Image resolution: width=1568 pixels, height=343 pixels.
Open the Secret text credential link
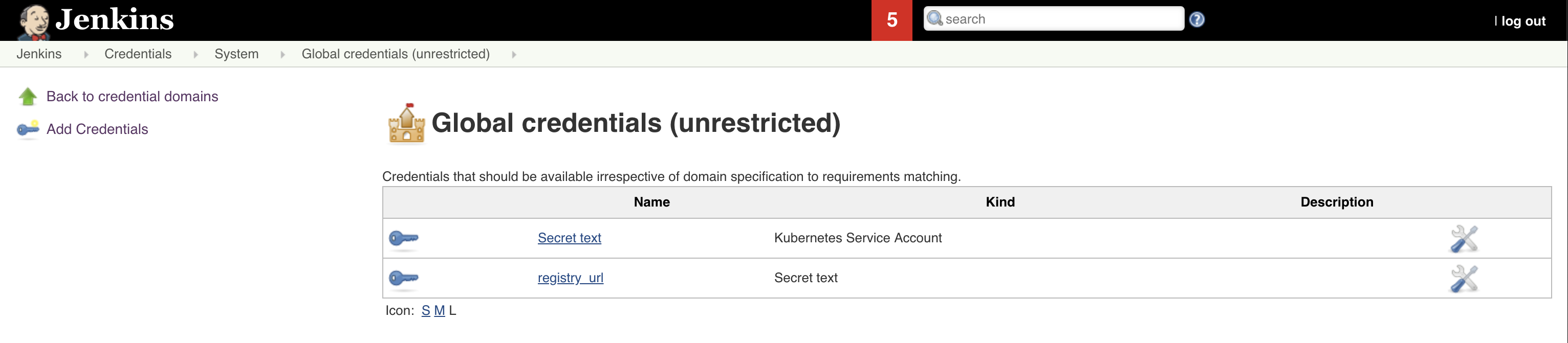click(x=569, y=238)
